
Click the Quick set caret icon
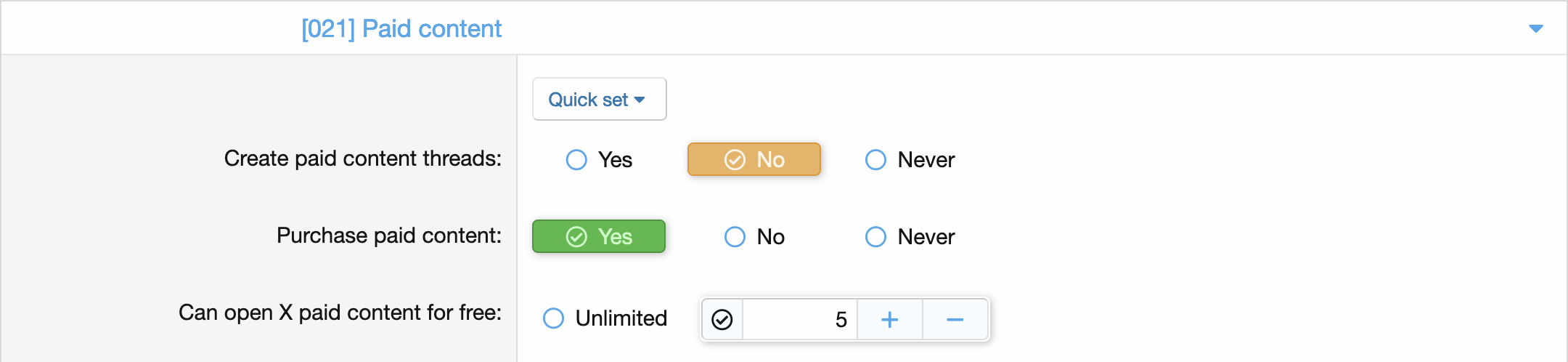click(x=640, y=100)
